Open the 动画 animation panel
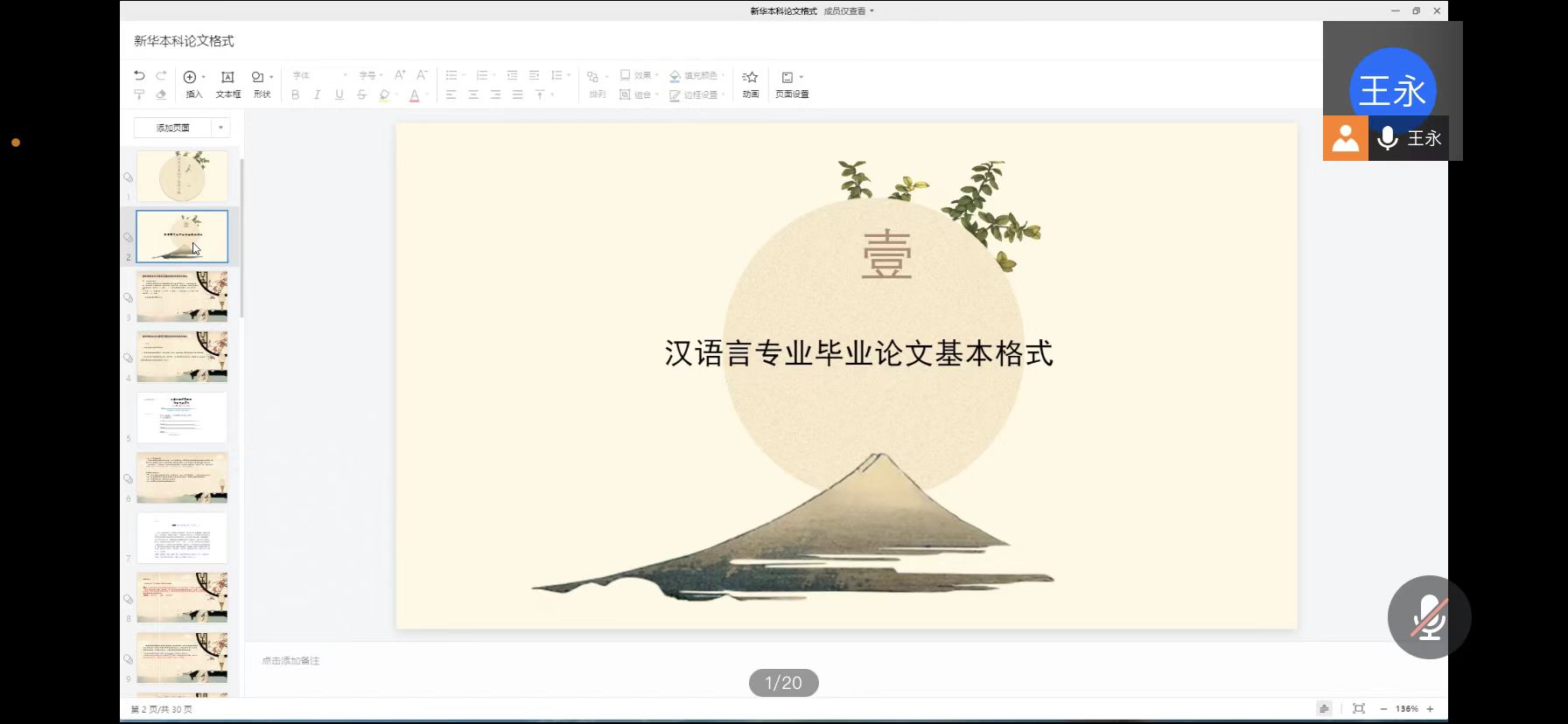 coord(750,85)
